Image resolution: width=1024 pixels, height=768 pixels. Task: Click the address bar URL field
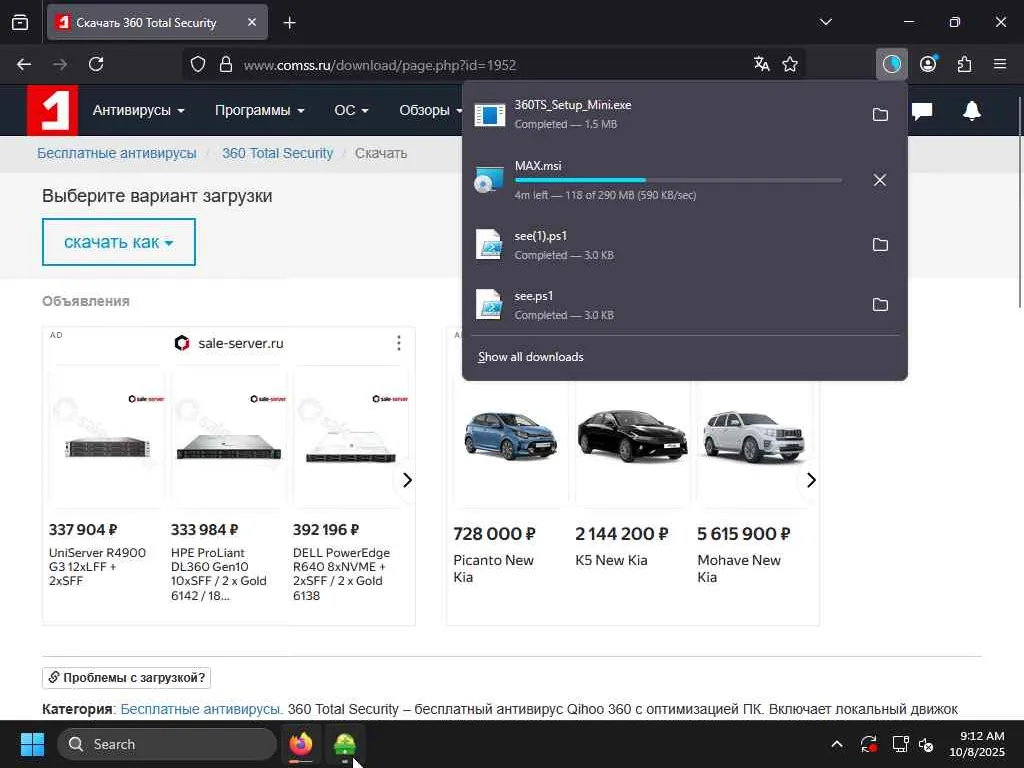[496, 65]
